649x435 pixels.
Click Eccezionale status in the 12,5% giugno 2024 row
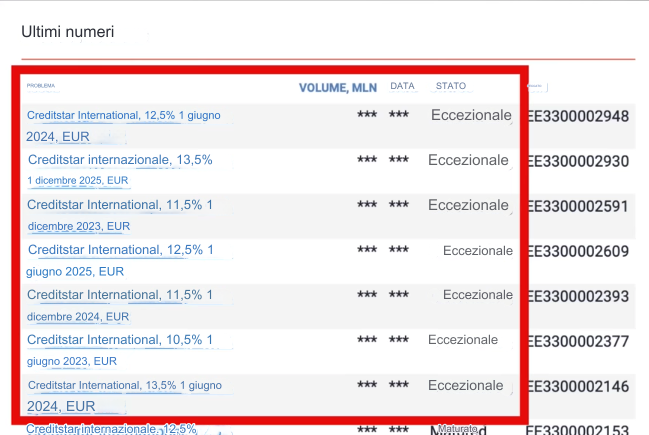click(471, 115)
